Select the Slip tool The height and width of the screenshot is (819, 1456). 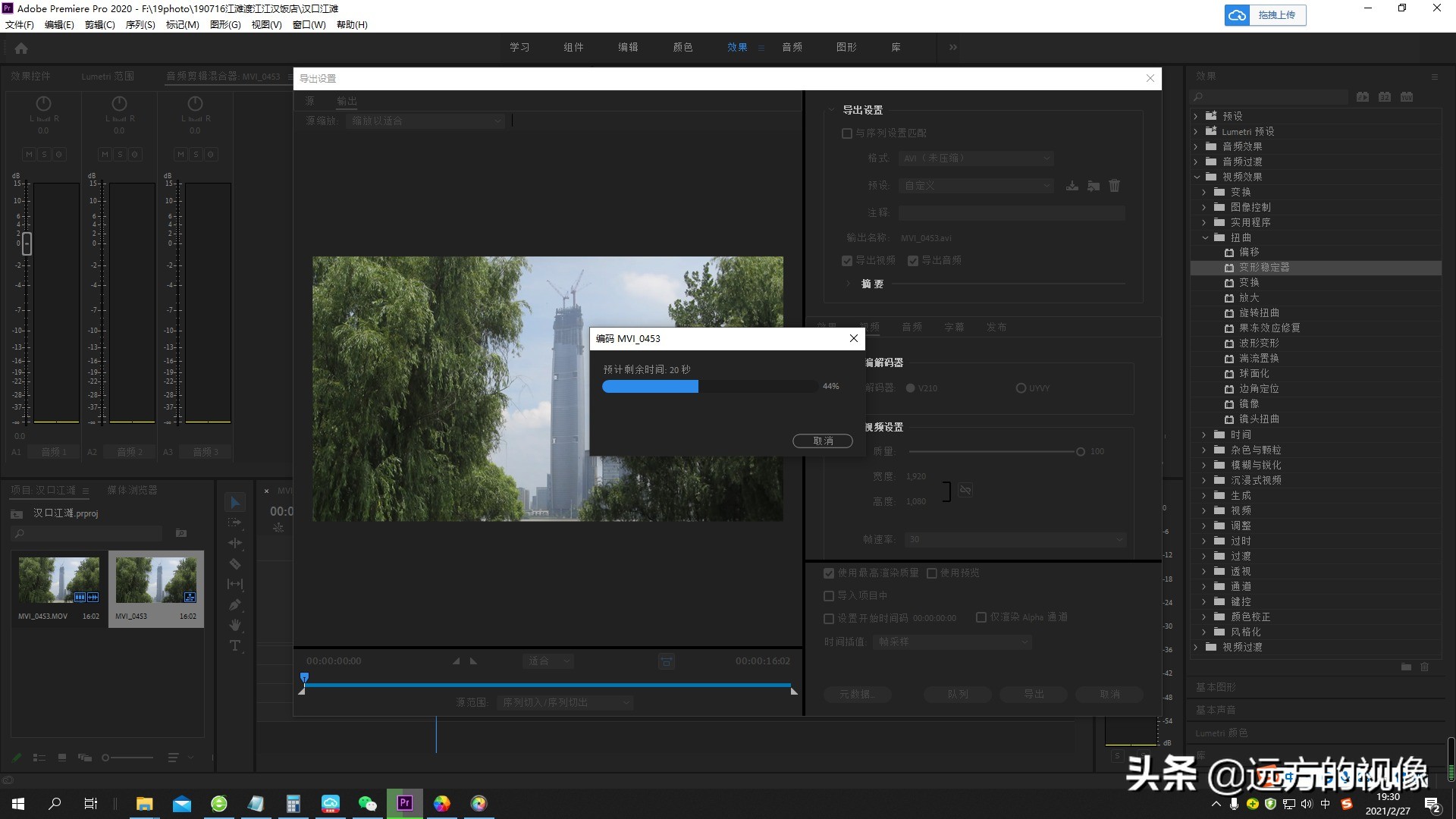pyautogui.click(x=235, y=584)
